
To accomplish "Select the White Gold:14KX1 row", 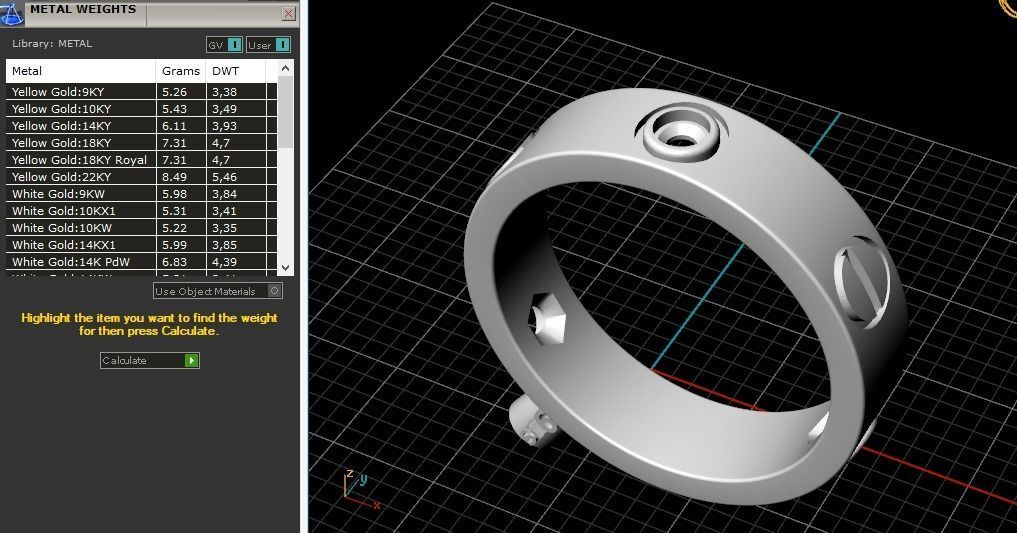I will (x=141, y=244).
